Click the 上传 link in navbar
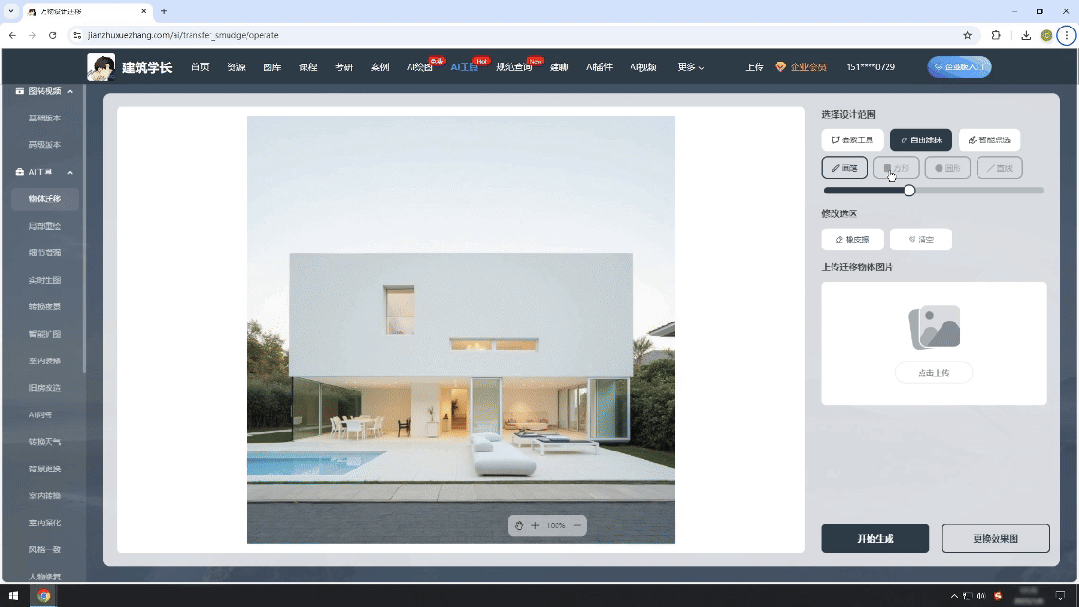1079x607 pixels. (754, 67)
